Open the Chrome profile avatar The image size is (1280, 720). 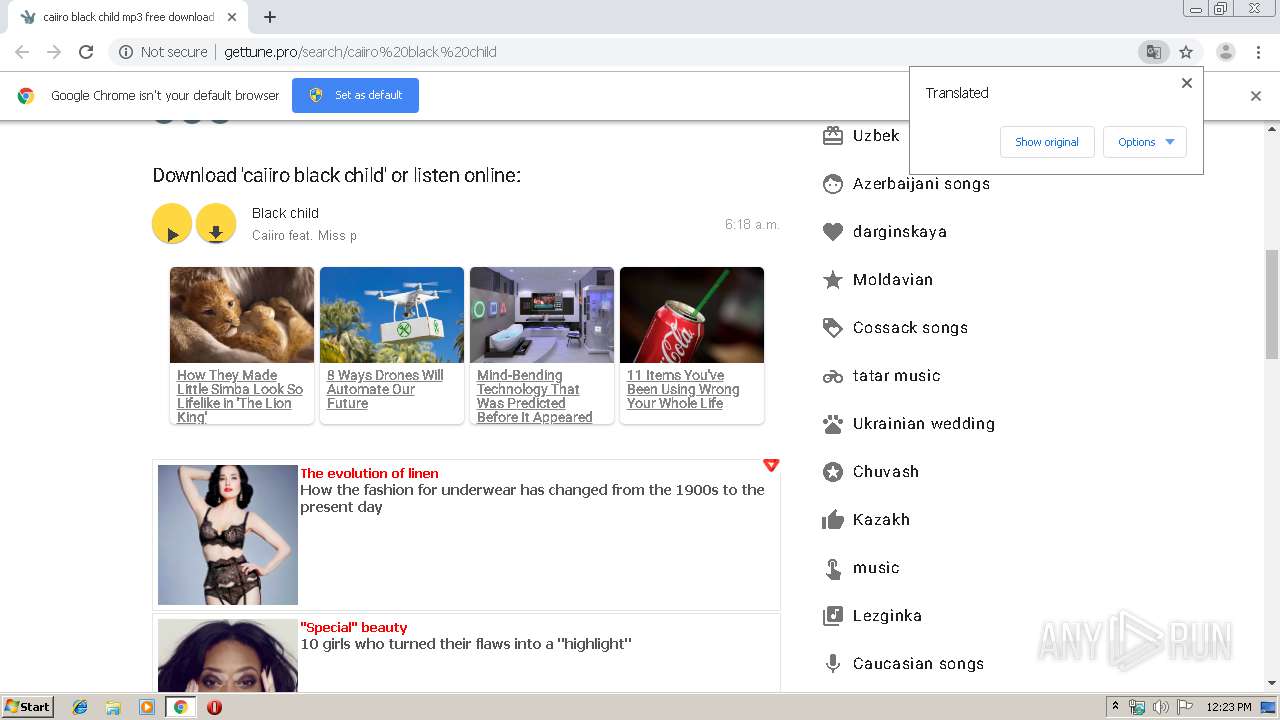click(x=1225, y=52)
